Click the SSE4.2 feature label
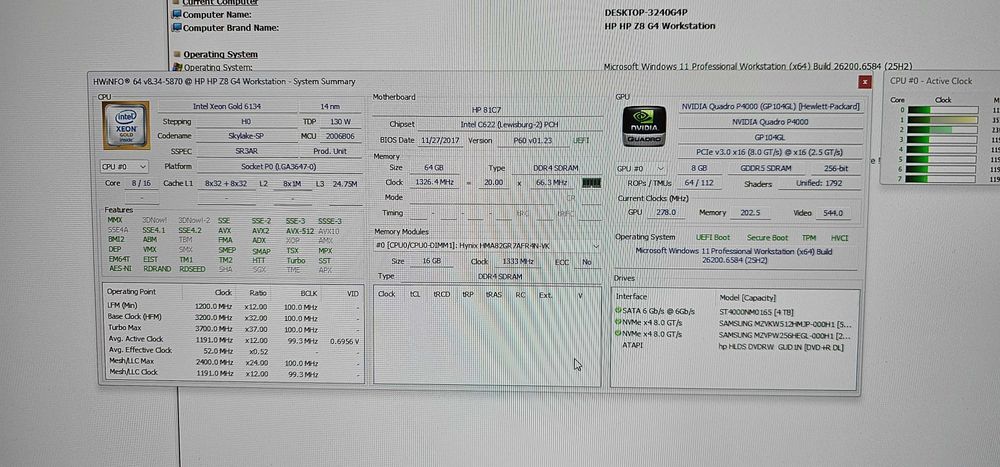This screenshot has width=1000, height=467. point(189,230)
